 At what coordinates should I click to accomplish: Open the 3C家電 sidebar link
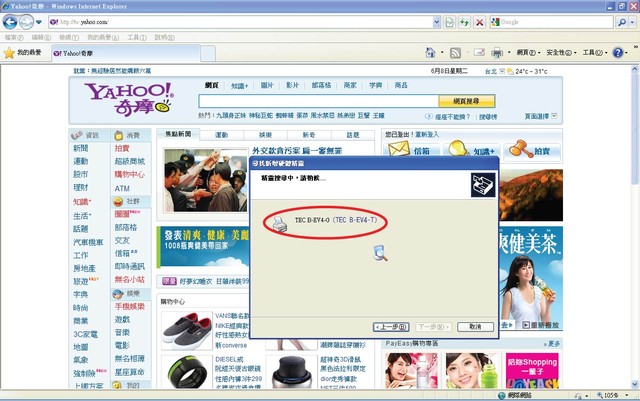click(x=85, y=334)
